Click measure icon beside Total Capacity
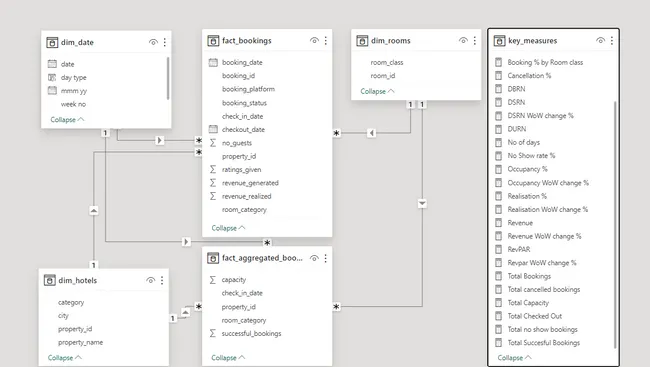 coord(499,303)
